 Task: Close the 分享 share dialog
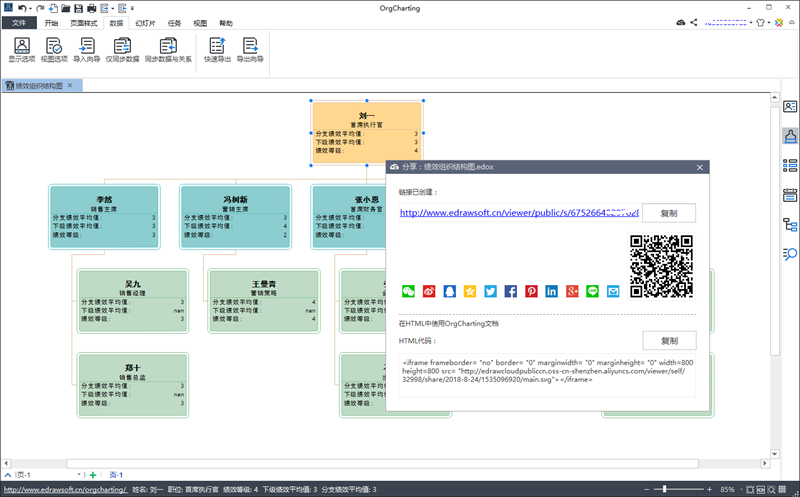pos(698,167)
